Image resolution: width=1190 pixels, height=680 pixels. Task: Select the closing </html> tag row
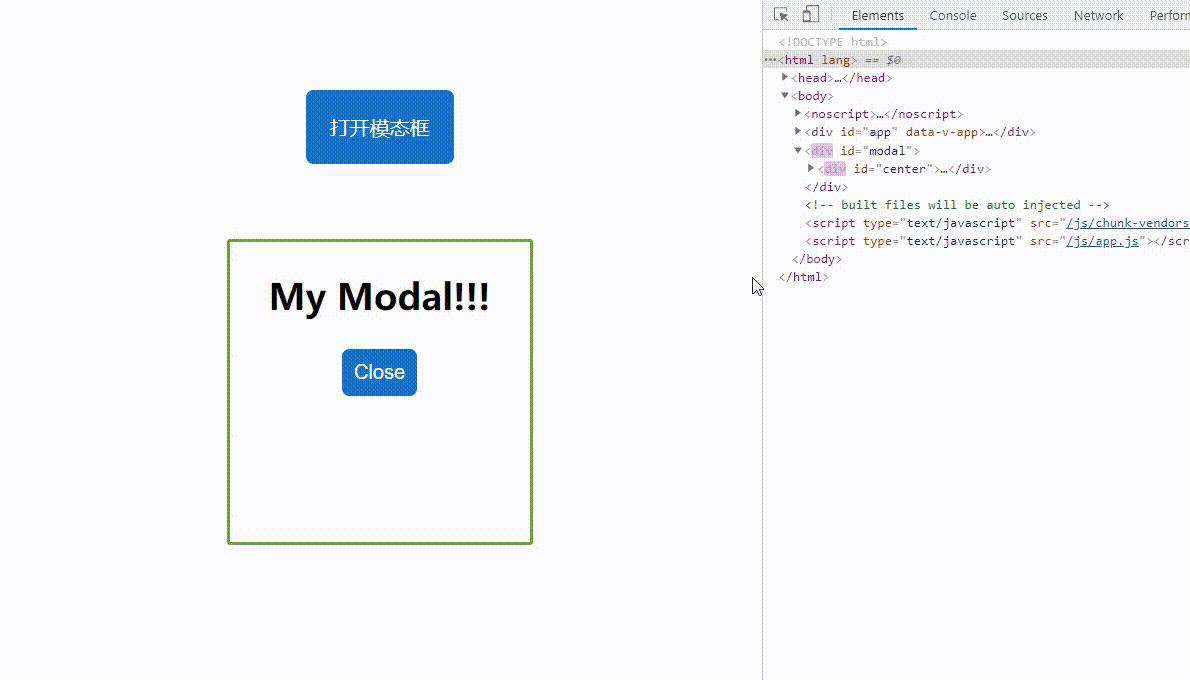(804, 277)
